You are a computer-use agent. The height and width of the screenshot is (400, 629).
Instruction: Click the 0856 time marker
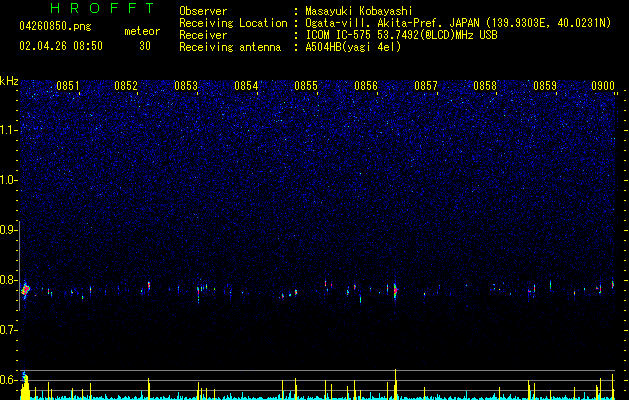pos(366,86)
